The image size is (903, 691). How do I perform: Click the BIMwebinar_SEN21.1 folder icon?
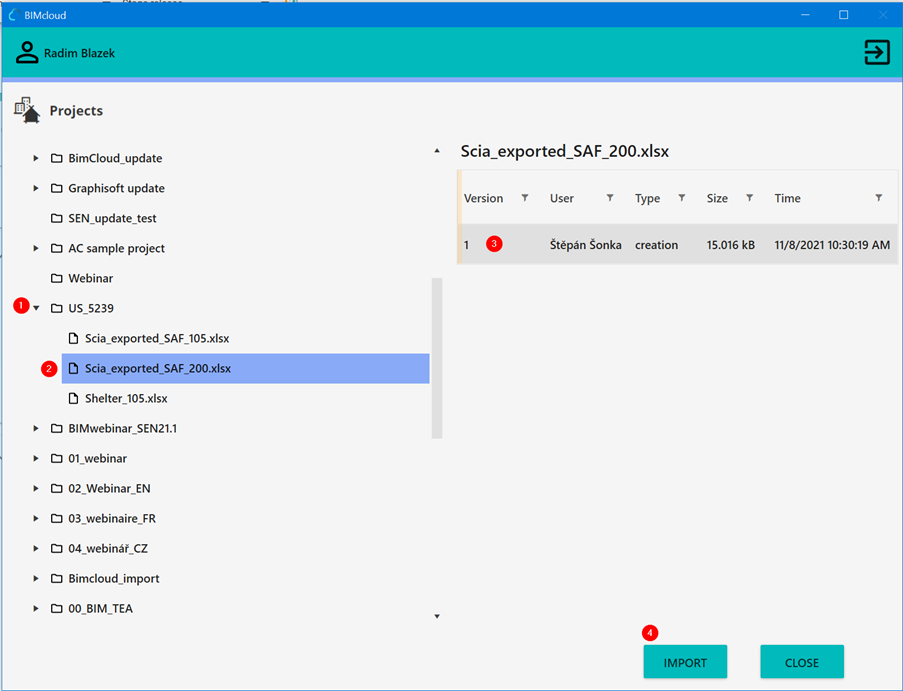click(56, 428)
